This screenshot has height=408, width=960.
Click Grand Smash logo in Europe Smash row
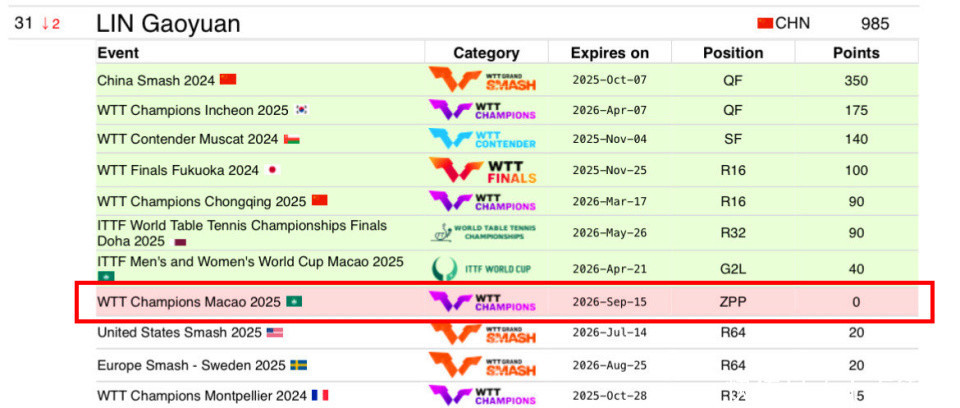click(x=482, y=365)
